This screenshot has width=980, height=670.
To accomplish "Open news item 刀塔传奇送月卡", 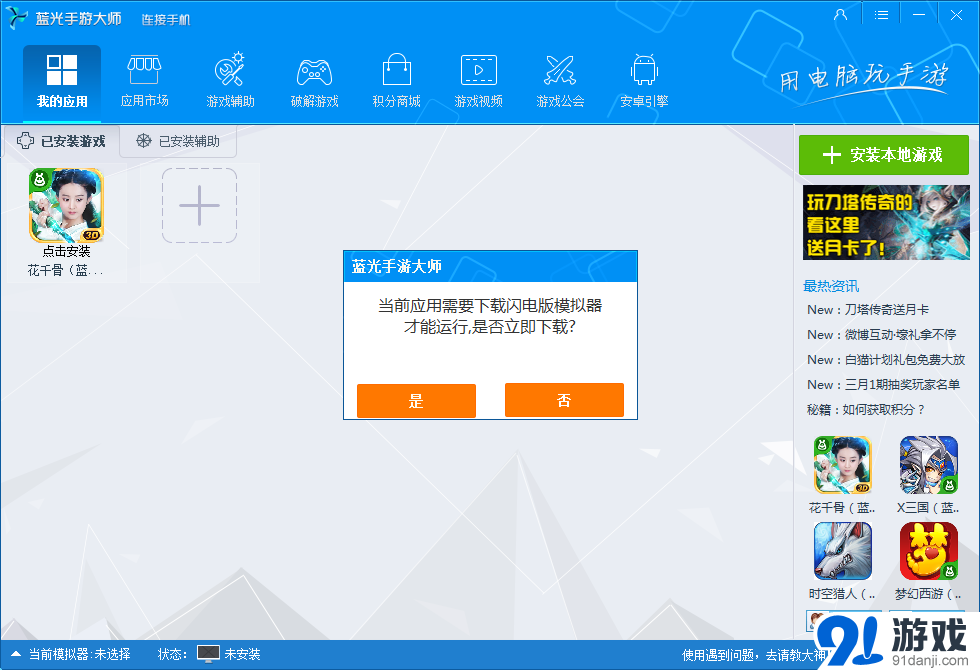I will point(868,309).
